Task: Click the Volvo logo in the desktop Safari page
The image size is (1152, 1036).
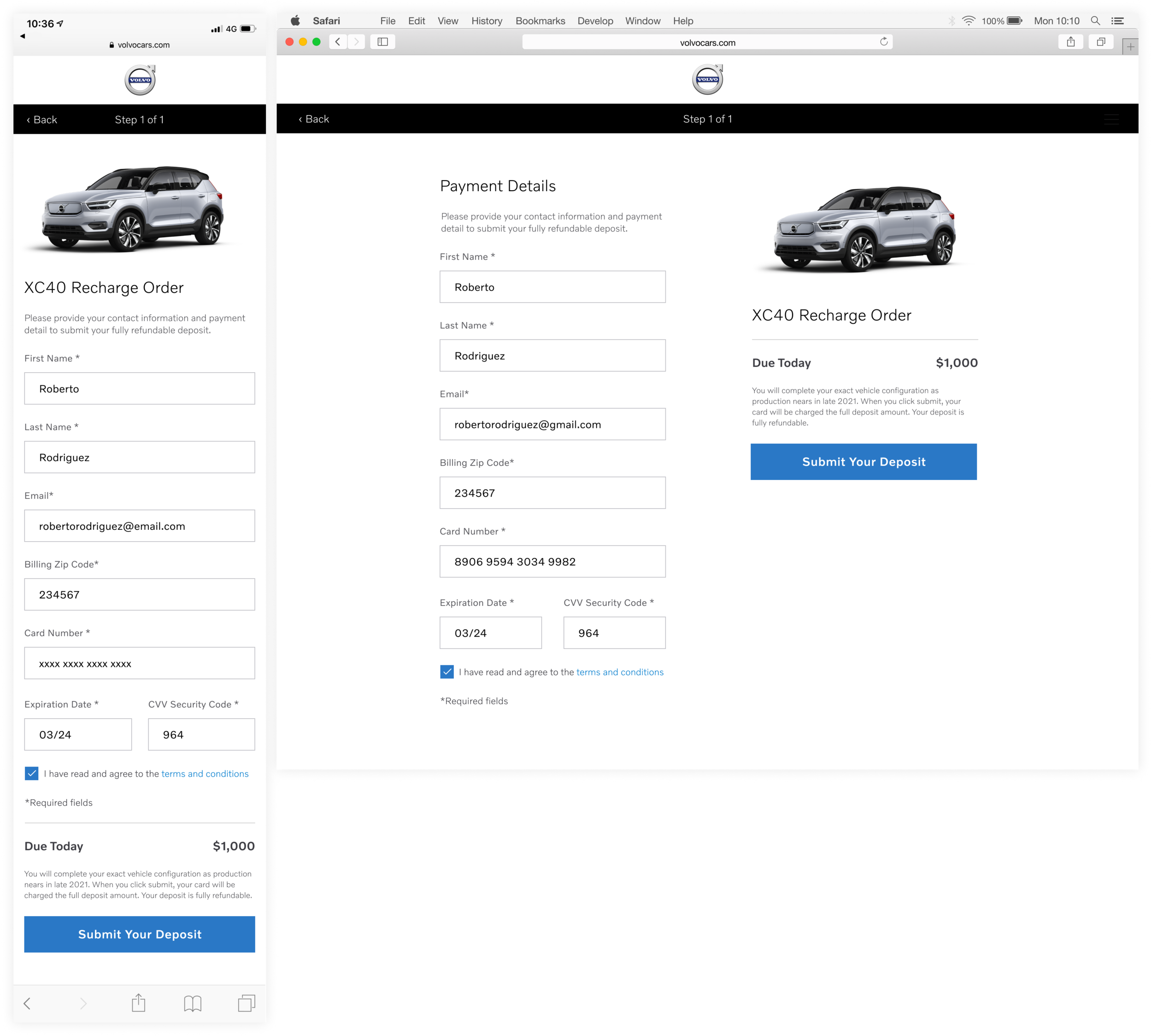Action: pos(707,79)
